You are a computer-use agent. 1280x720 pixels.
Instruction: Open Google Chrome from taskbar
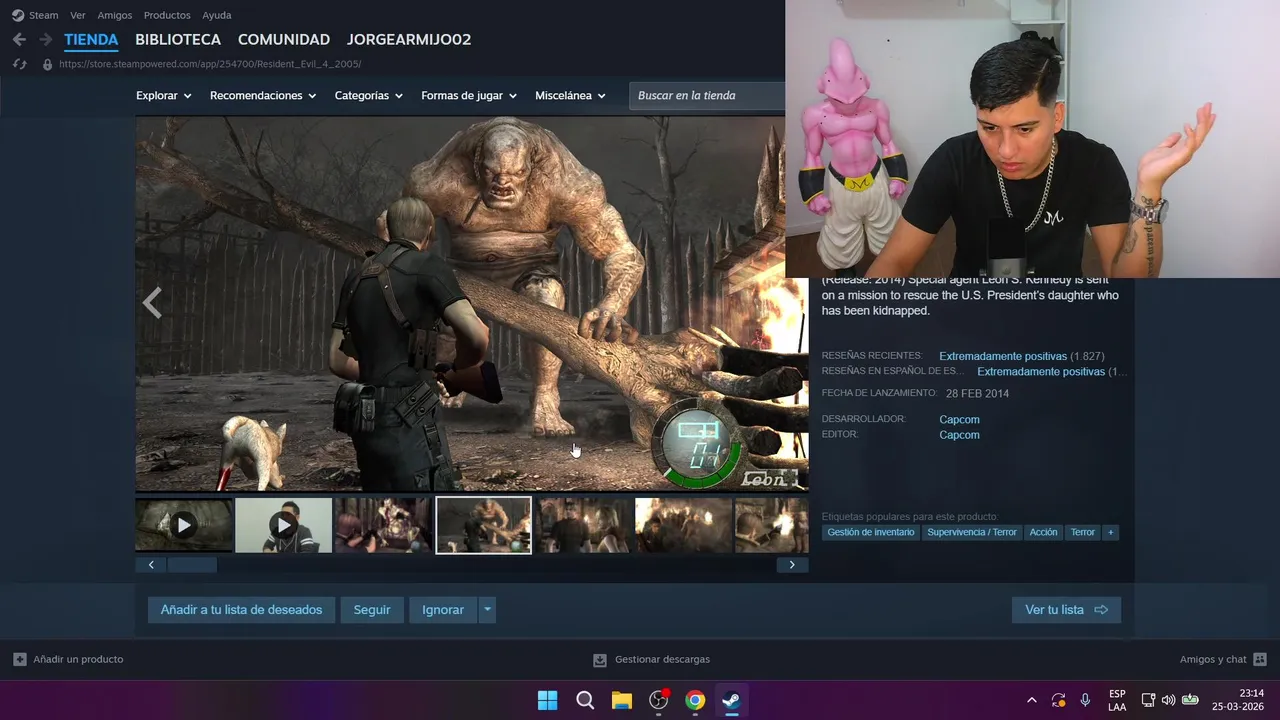(x=695, y=700)
